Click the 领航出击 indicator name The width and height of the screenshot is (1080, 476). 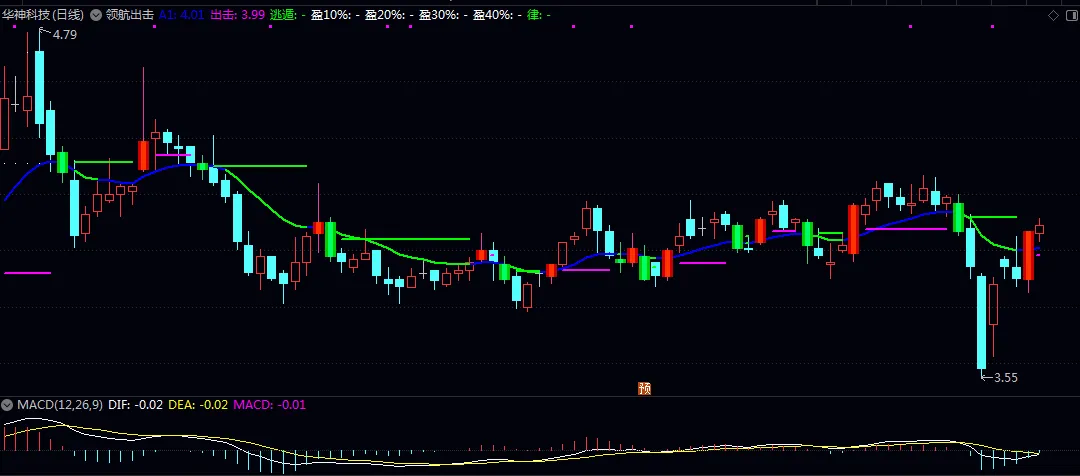[129, 14]
